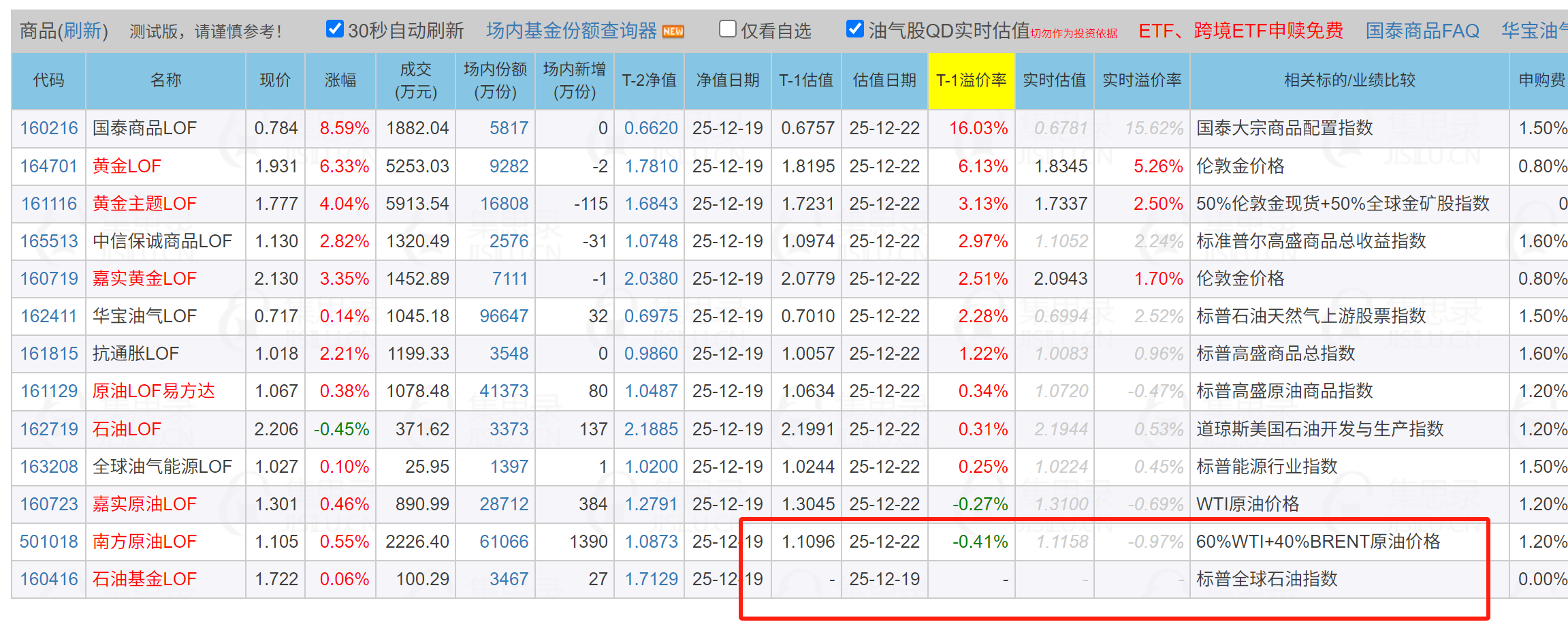Screen dimensions: 1568x622
Task: Open the 场内基金份额查询器 link
Action: pos(571,31)
